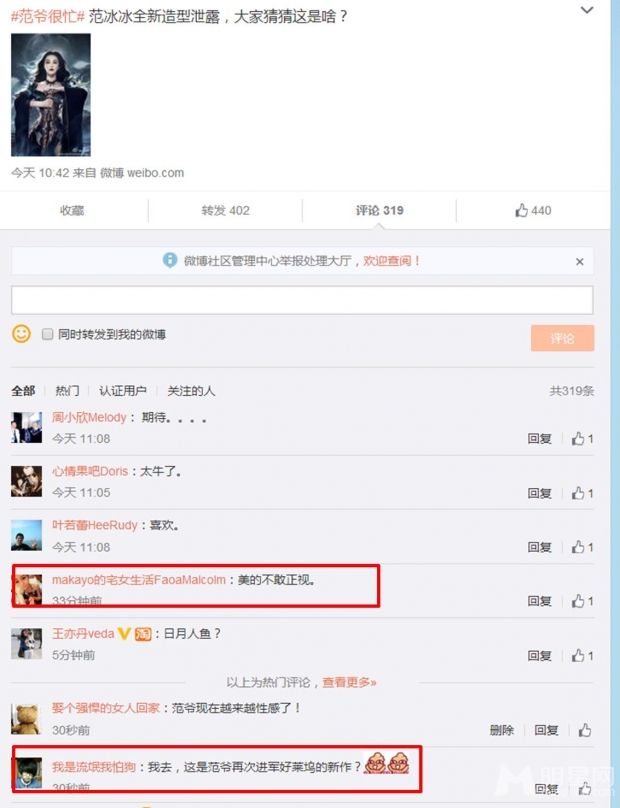Like 王亦丹veda's comment thumbs-up
This screenshot has width=620, height=808.
tap(582, 655)
